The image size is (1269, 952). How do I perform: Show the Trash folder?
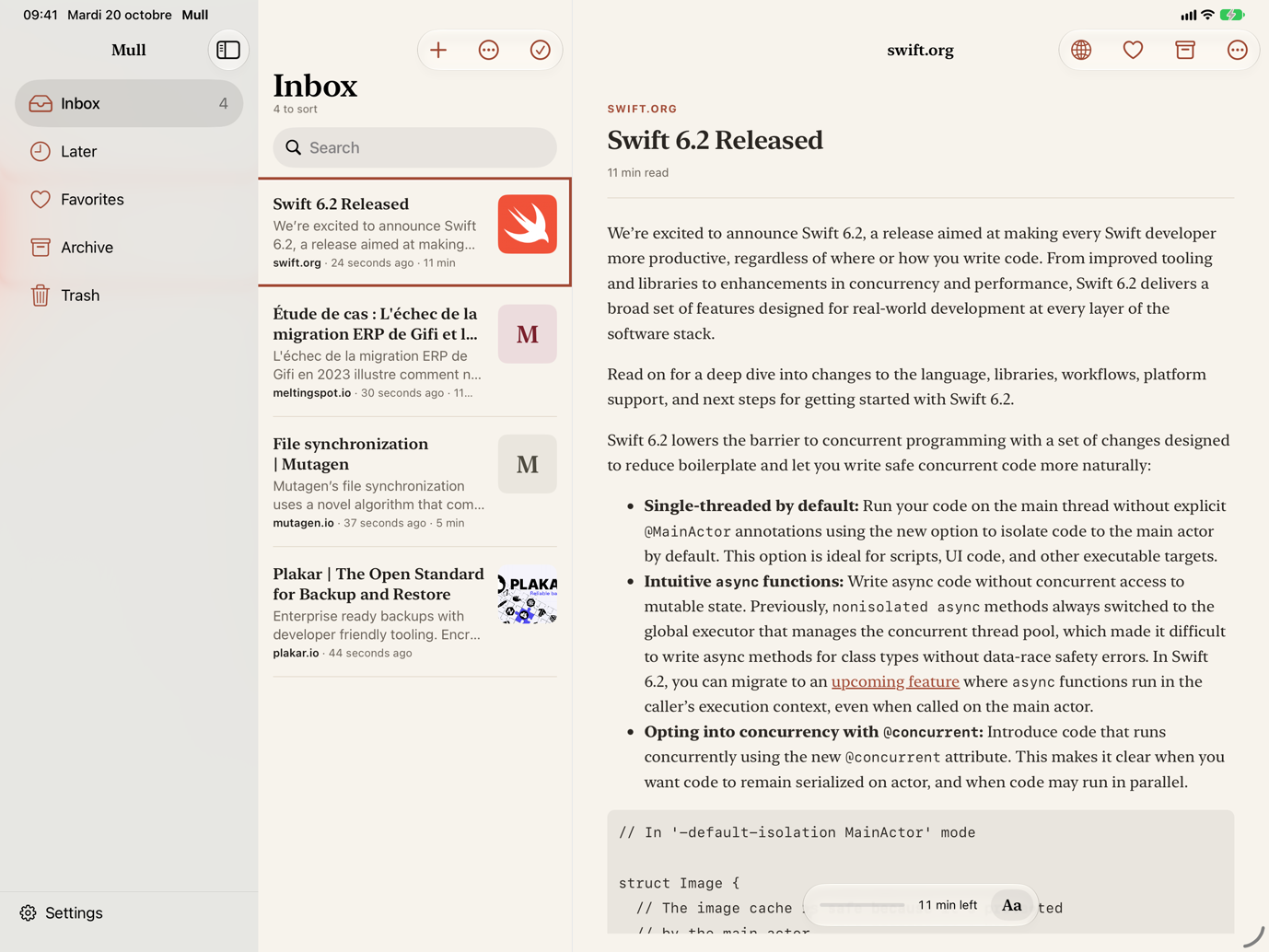(x=129, y=295)
